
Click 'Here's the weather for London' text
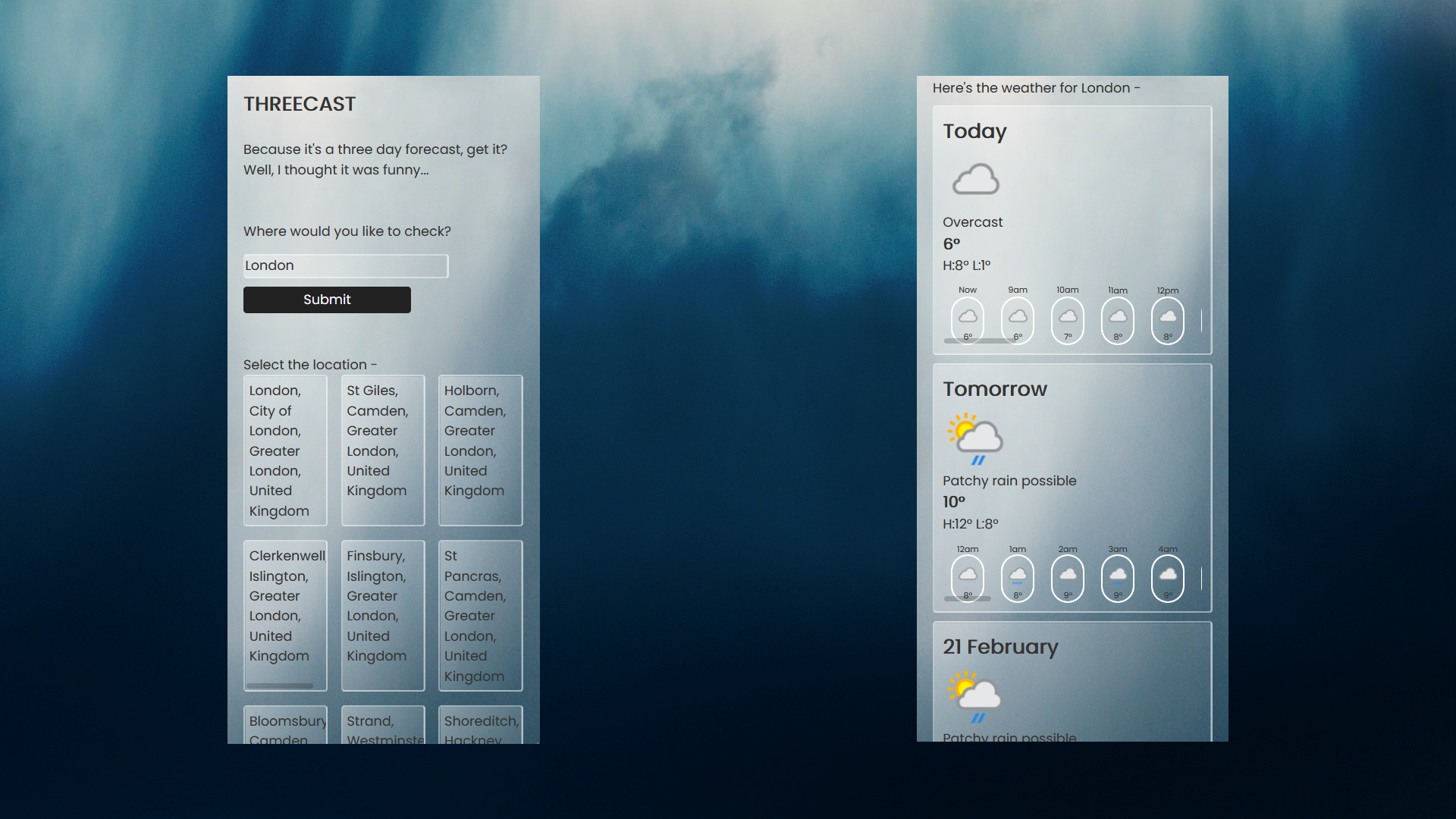[x=1036, y=88]
